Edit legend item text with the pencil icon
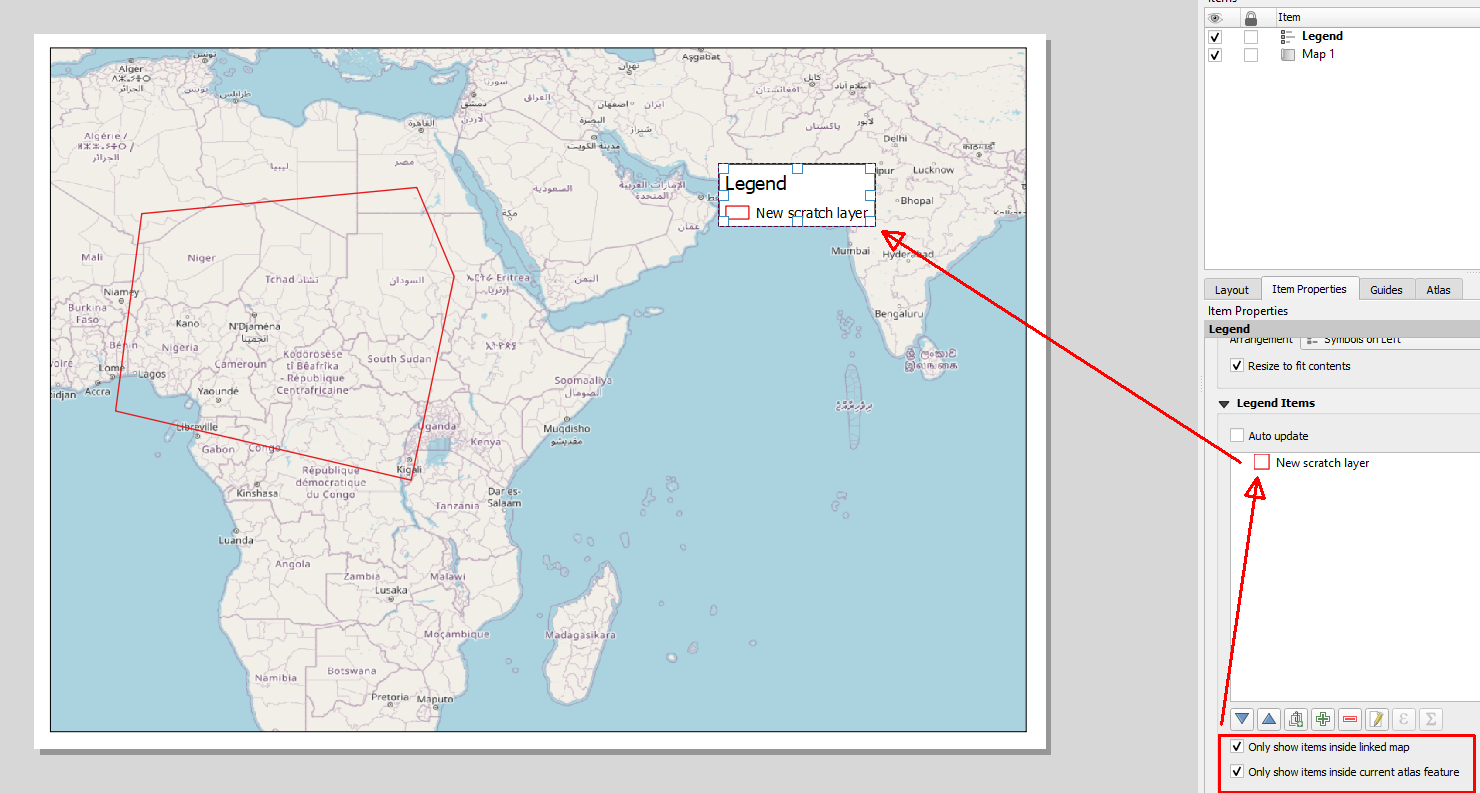This screenshot has width=1480, height=793. tap(1375, 718)
